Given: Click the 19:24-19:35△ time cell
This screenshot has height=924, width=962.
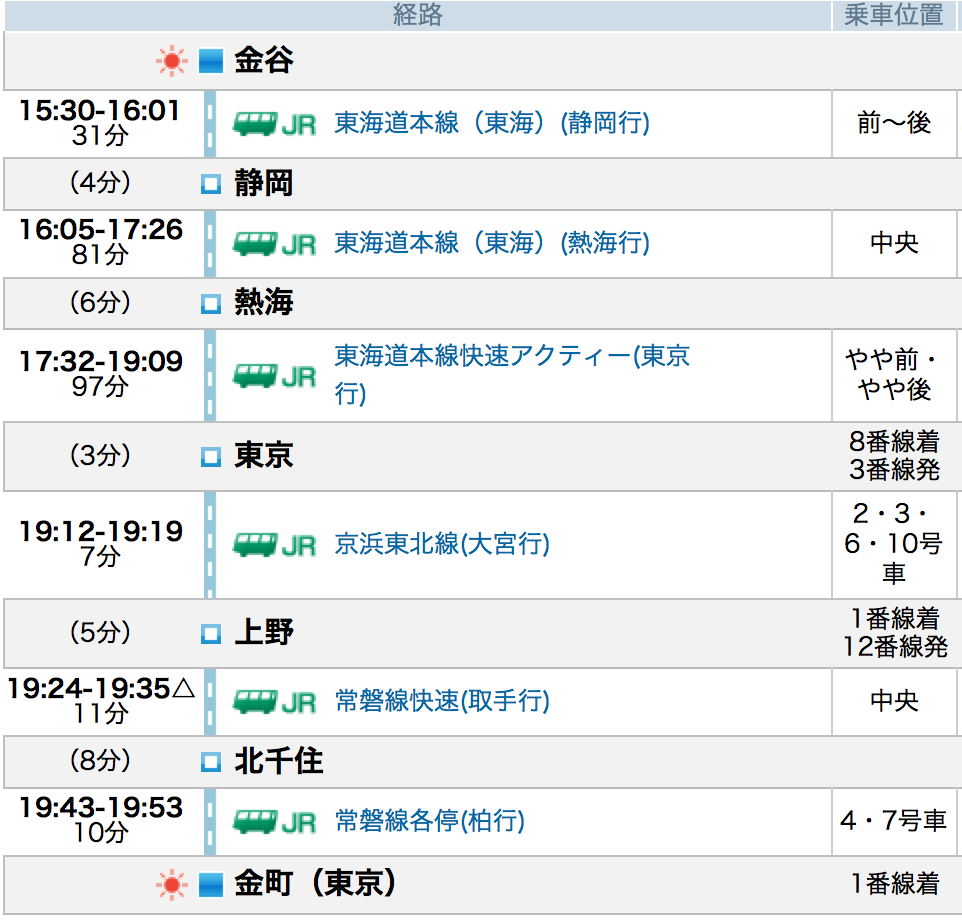Looking at the screenshot, I should [x=101, y=701].
